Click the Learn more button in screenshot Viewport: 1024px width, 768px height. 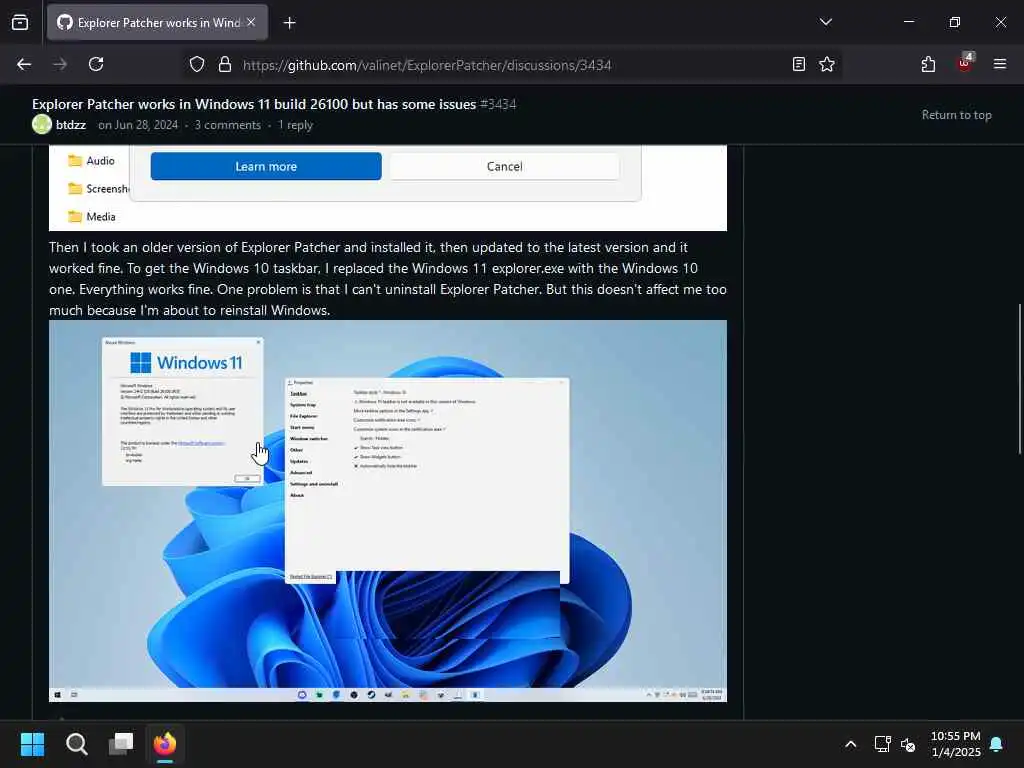(x=266, y=167)
